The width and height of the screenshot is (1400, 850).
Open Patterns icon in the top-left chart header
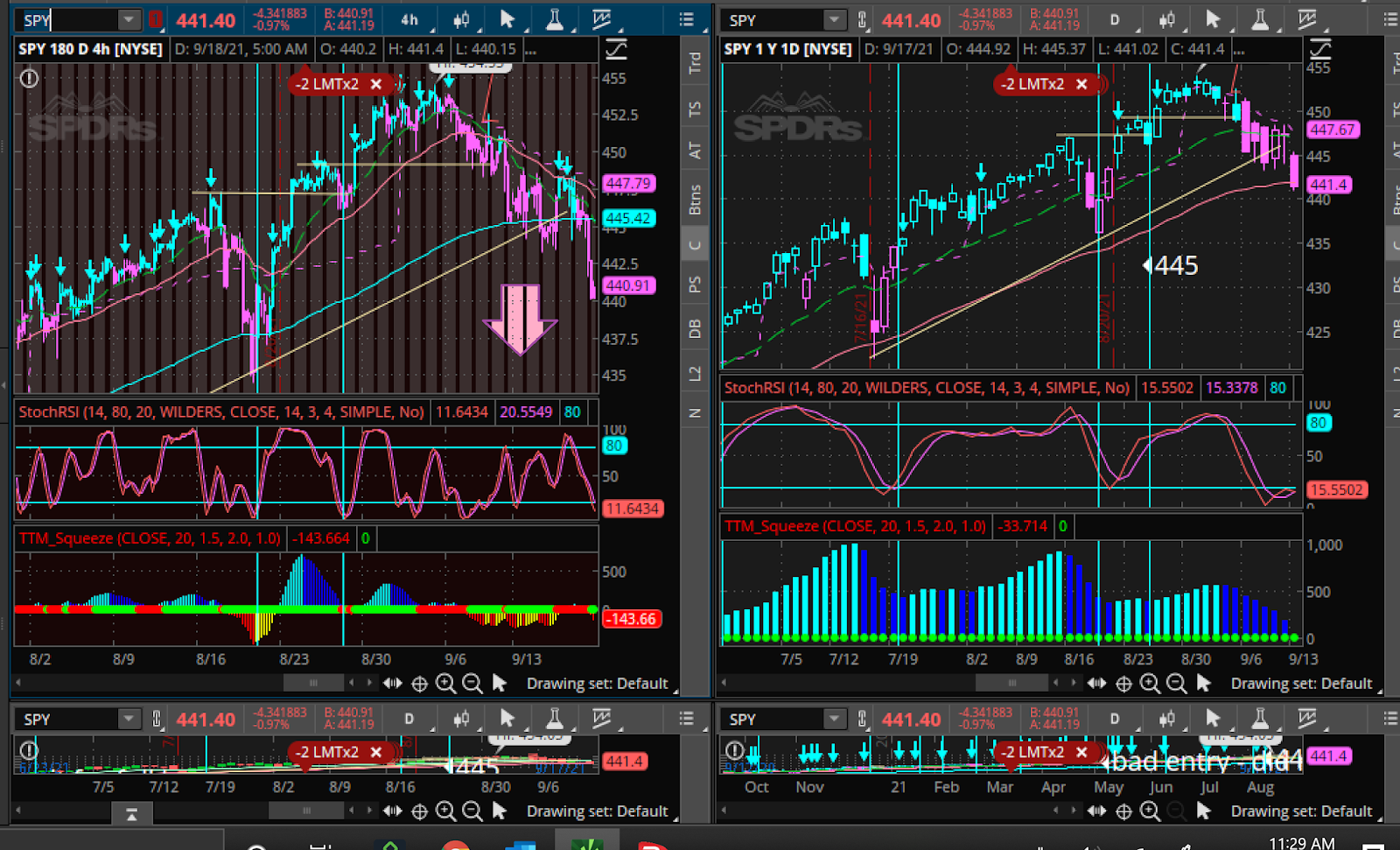pyautogui.click(x=601, y=20)
